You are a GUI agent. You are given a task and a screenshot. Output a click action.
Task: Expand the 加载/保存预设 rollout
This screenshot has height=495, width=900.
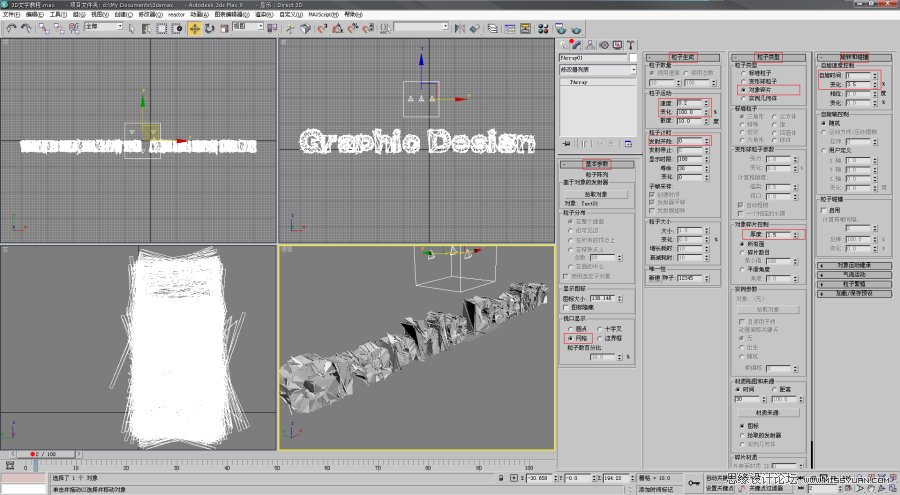[854, 293]
